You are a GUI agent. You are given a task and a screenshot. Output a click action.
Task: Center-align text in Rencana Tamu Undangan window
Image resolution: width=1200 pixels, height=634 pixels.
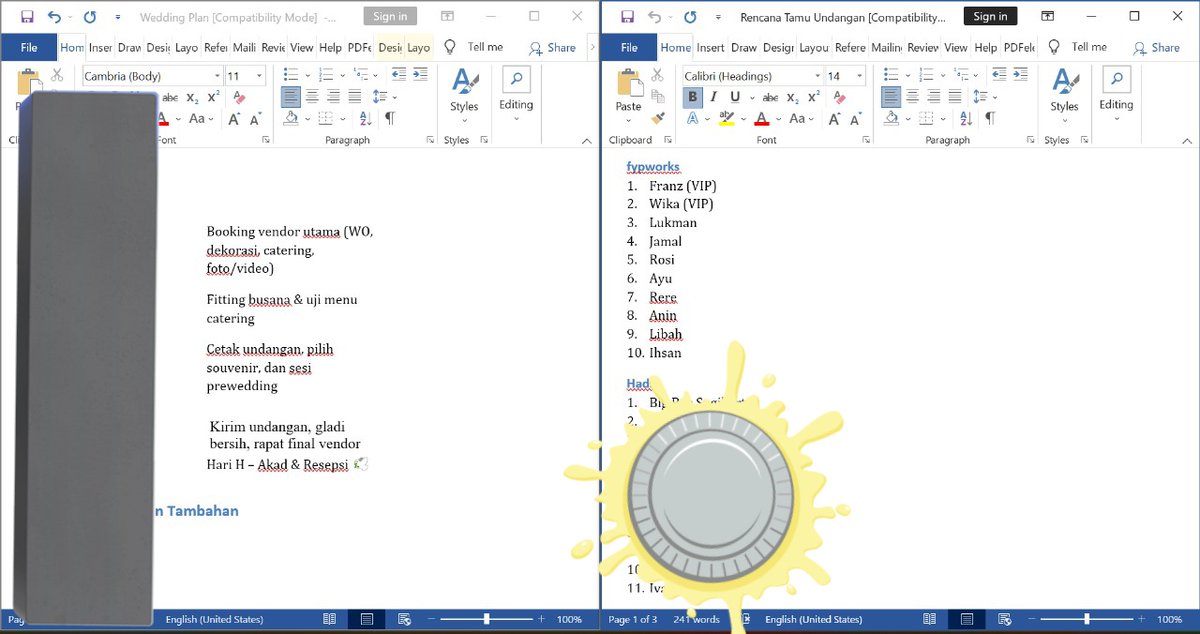click(912, 97)
